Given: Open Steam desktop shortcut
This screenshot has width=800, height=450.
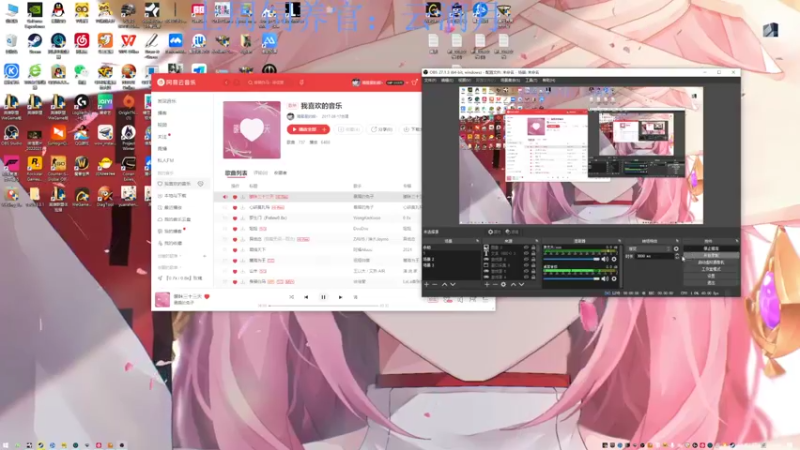Looking at the screenshot, I should click(35, 43).
